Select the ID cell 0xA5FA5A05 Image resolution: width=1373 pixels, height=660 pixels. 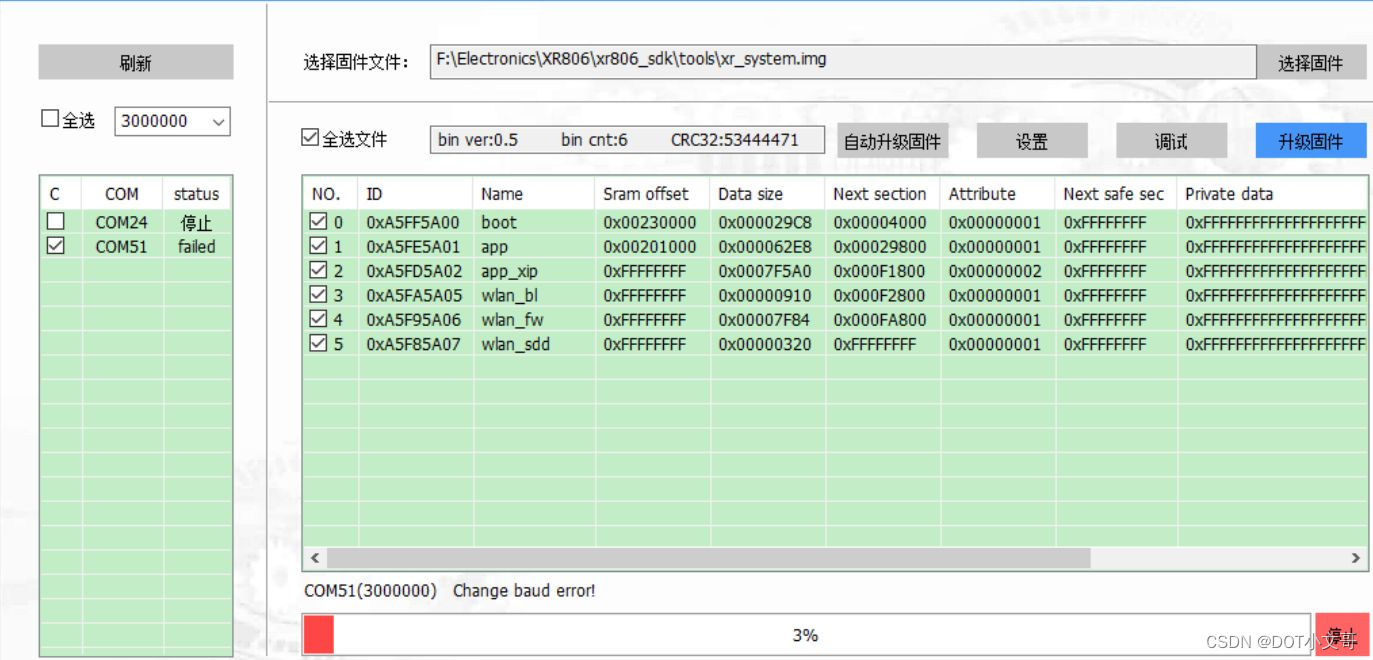pos(414,295)
